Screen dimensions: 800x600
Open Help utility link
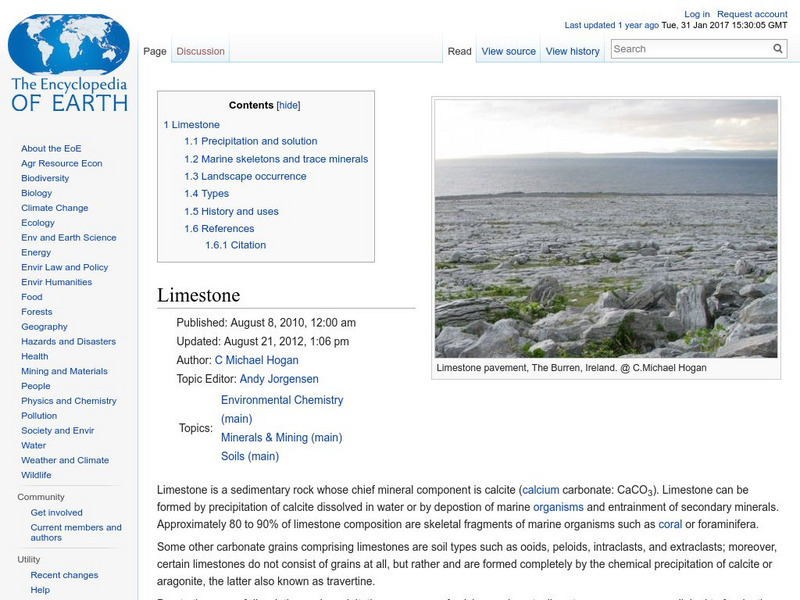click(40, 590)
